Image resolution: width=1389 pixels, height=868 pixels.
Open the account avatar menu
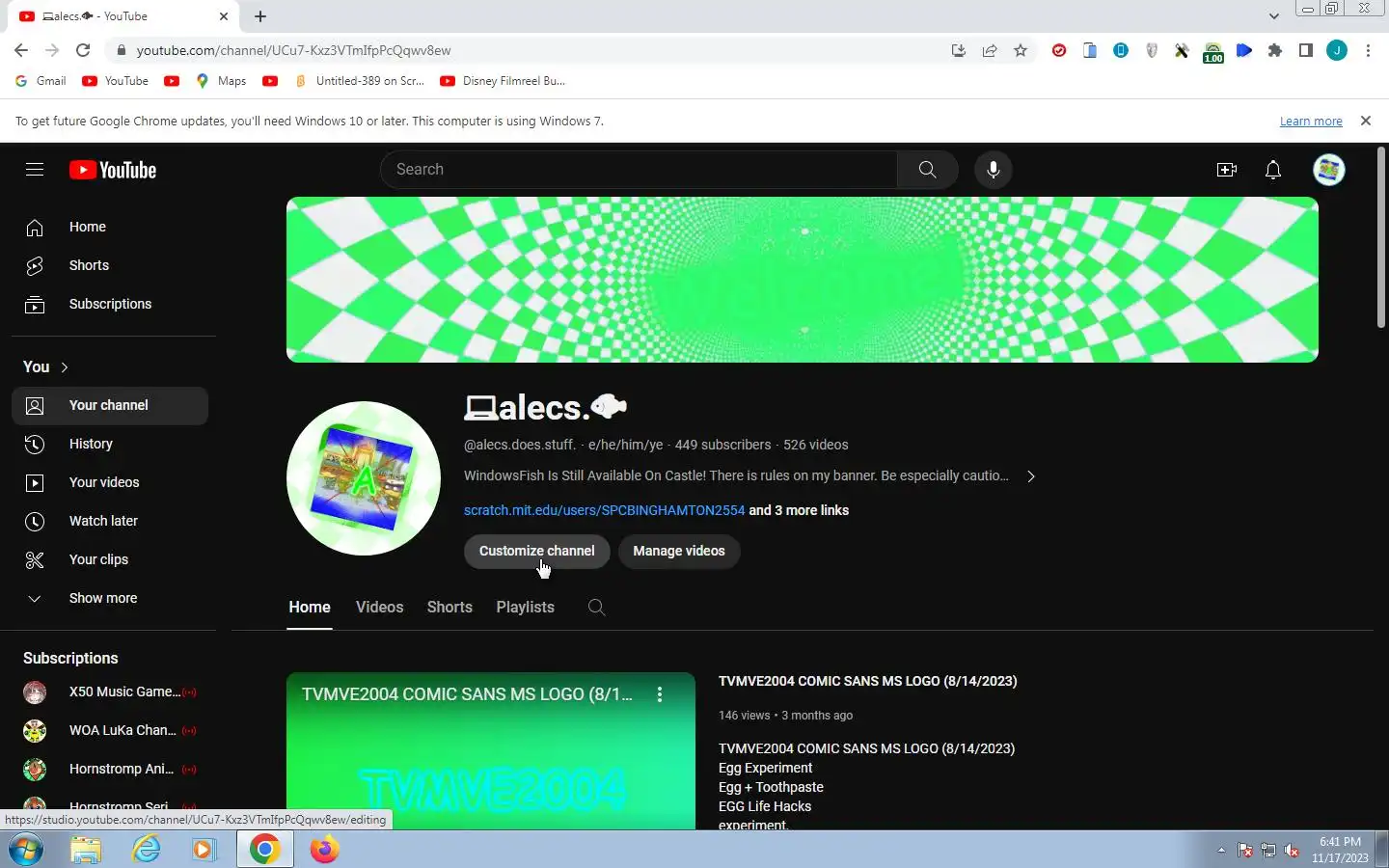coord(1329,170)
